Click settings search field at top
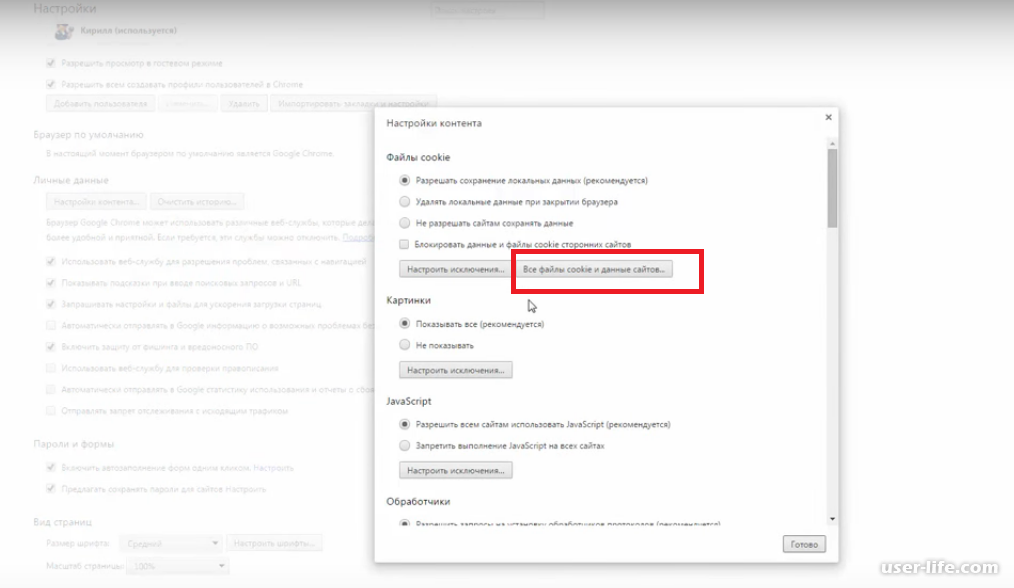This screenshot has height=588, width=1014. coord(488,10)
